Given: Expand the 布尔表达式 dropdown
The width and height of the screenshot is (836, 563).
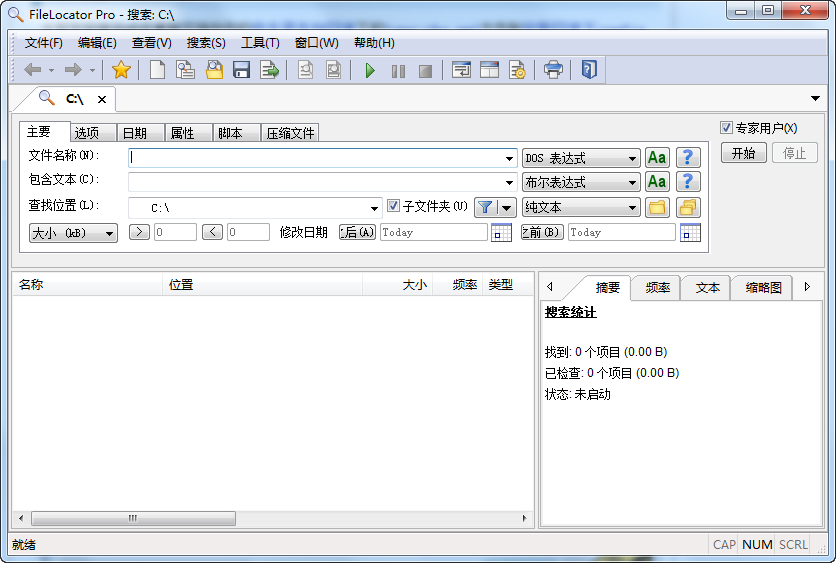Looking at the screenshot, I should (581, 182).
